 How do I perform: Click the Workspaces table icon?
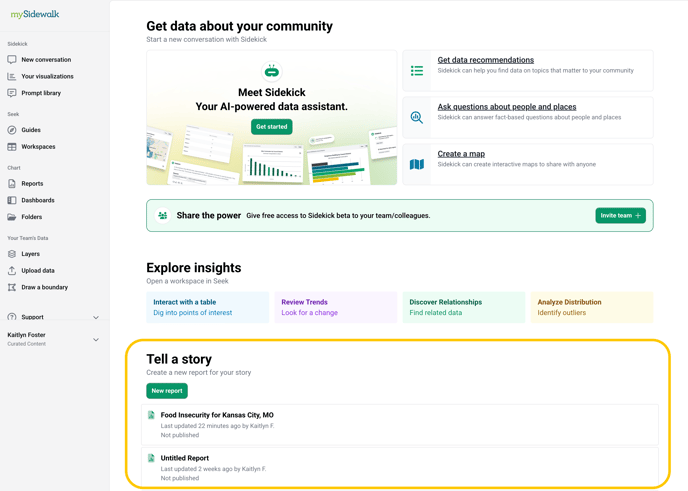coord(12,147)
